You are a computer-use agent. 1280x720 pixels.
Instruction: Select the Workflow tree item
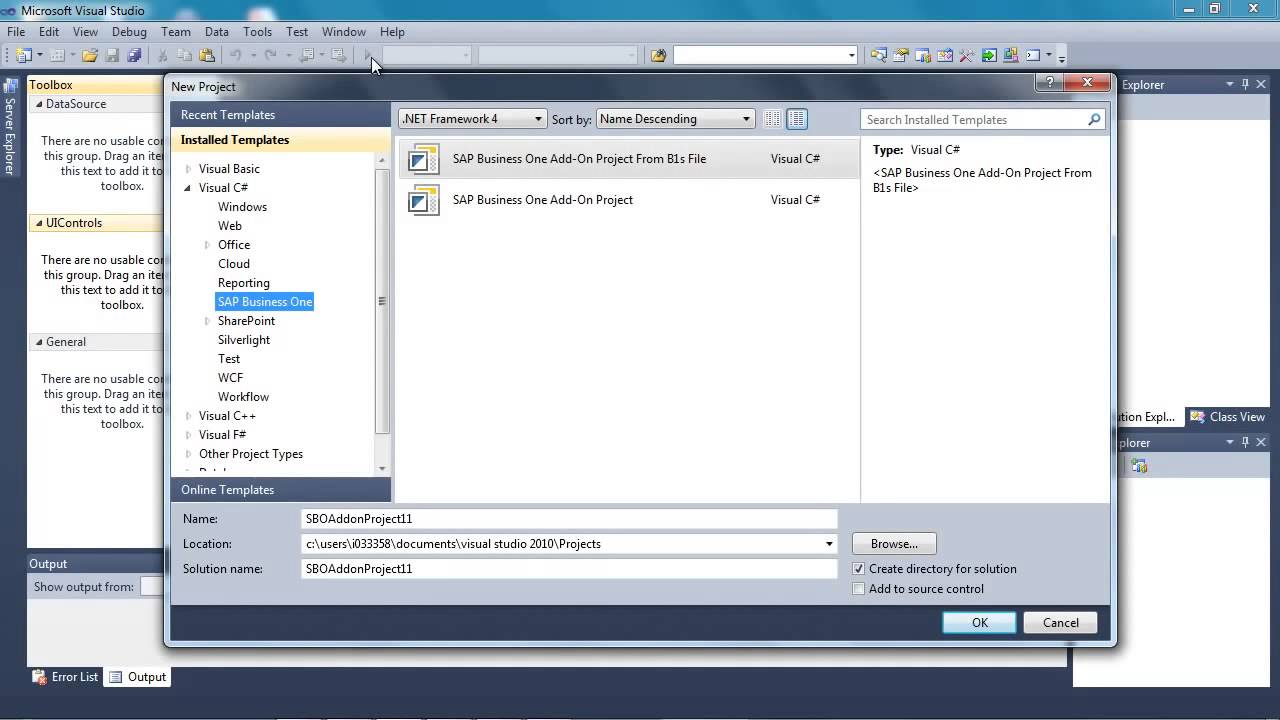[243, 397]
